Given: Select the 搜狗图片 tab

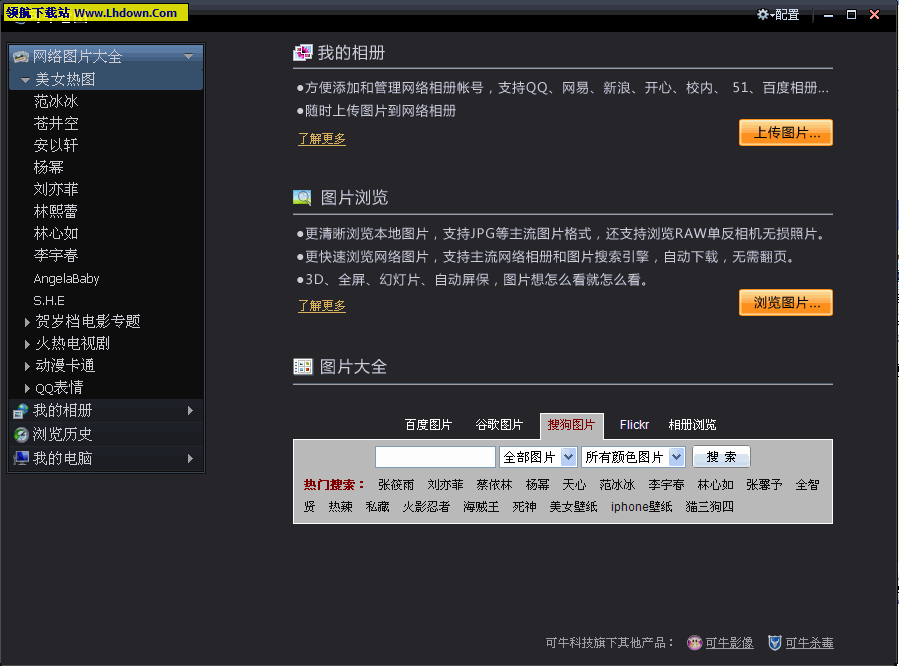Looking at the screenshot, I should 572,425.
